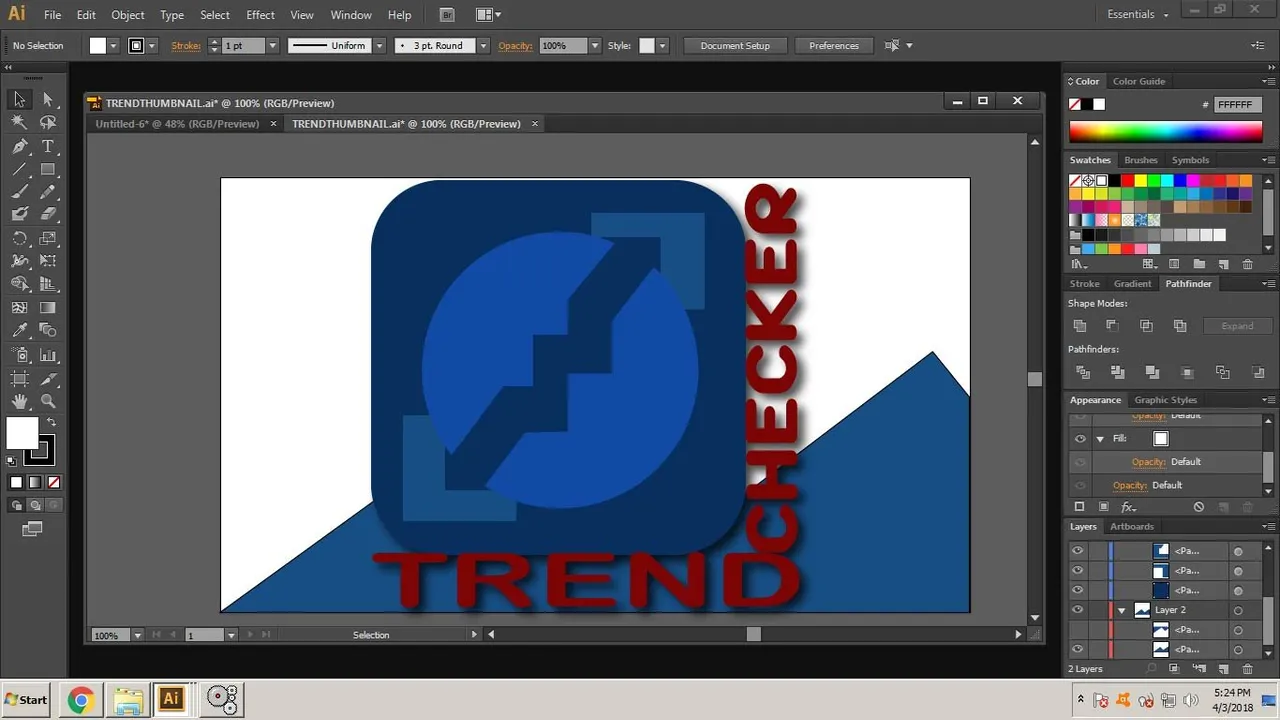Select the Hand tool
This screenshot has width=1280, height=720.
(19, 402)
